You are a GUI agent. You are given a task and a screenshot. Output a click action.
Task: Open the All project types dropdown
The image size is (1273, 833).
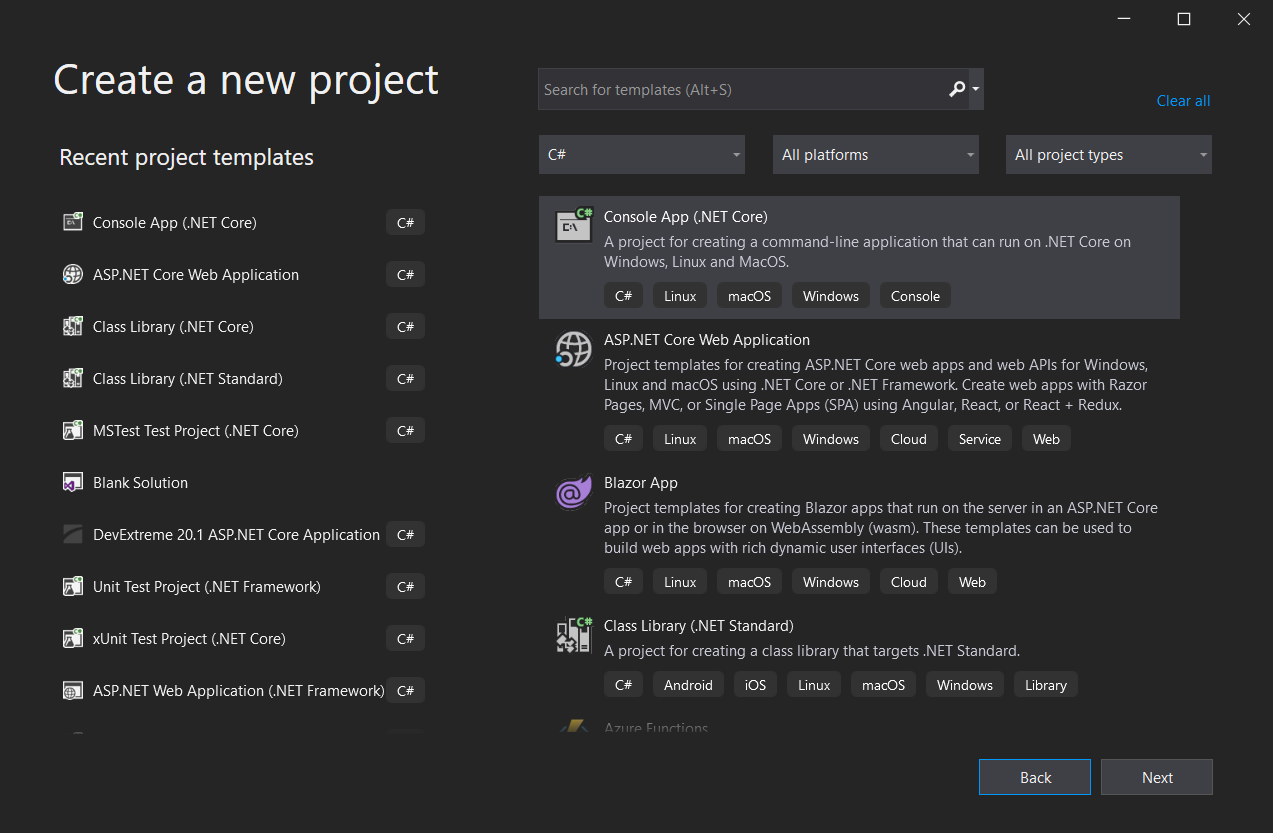pos(1108,155)
